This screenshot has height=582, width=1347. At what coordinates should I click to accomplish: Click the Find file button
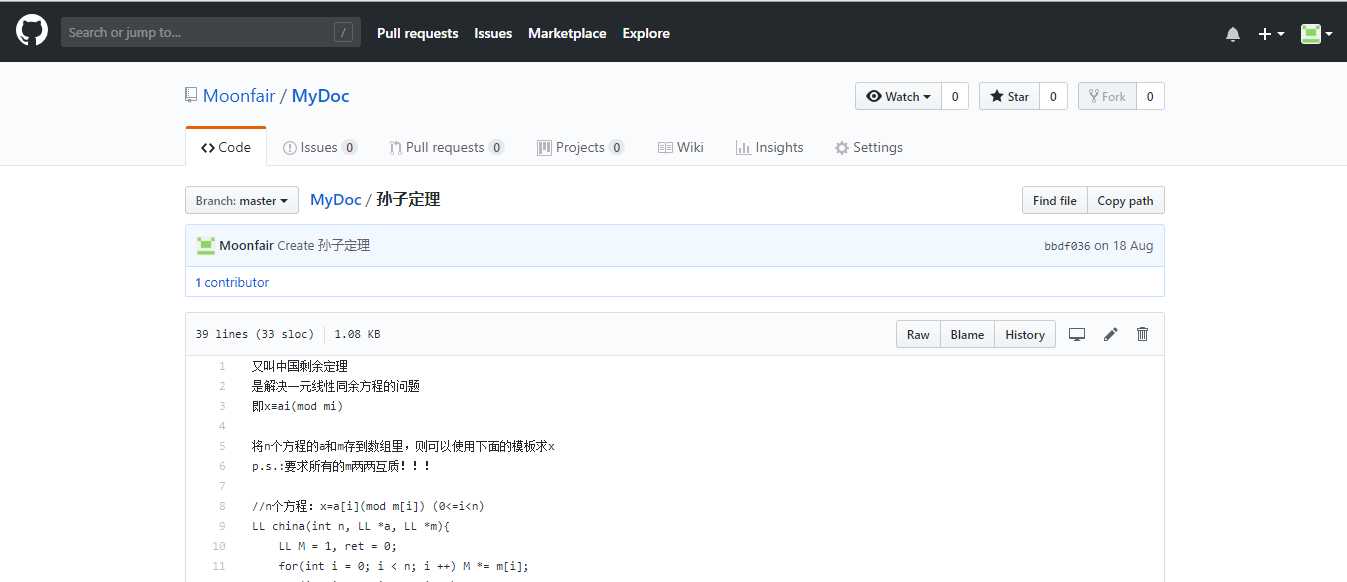[x=1054, y=200]
